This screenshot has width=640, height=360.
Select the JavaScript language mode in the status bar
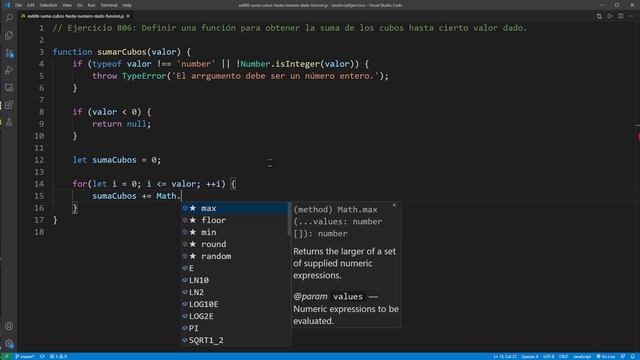(582, 356)
